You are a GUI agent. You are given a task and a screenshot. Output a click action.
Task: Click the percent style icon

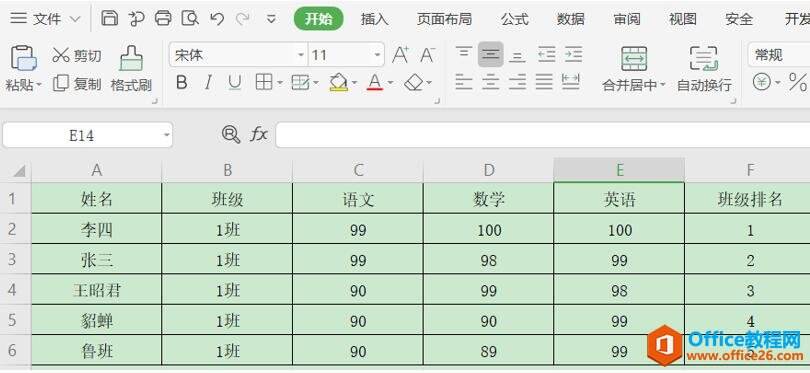point(798,82)
